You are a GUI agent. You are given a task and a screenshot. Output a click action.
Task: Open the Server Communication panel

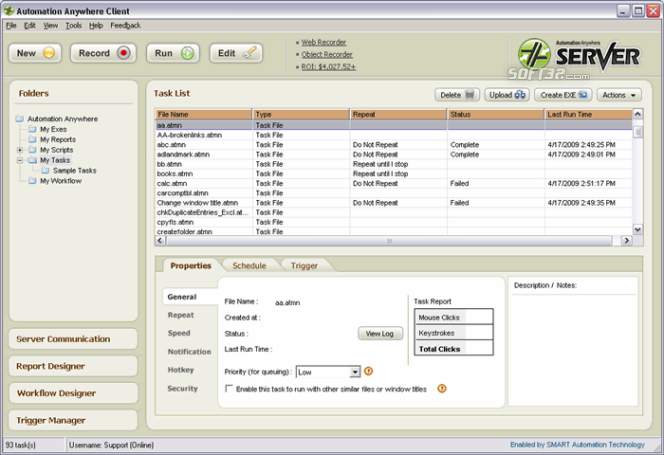coord(73,339)
